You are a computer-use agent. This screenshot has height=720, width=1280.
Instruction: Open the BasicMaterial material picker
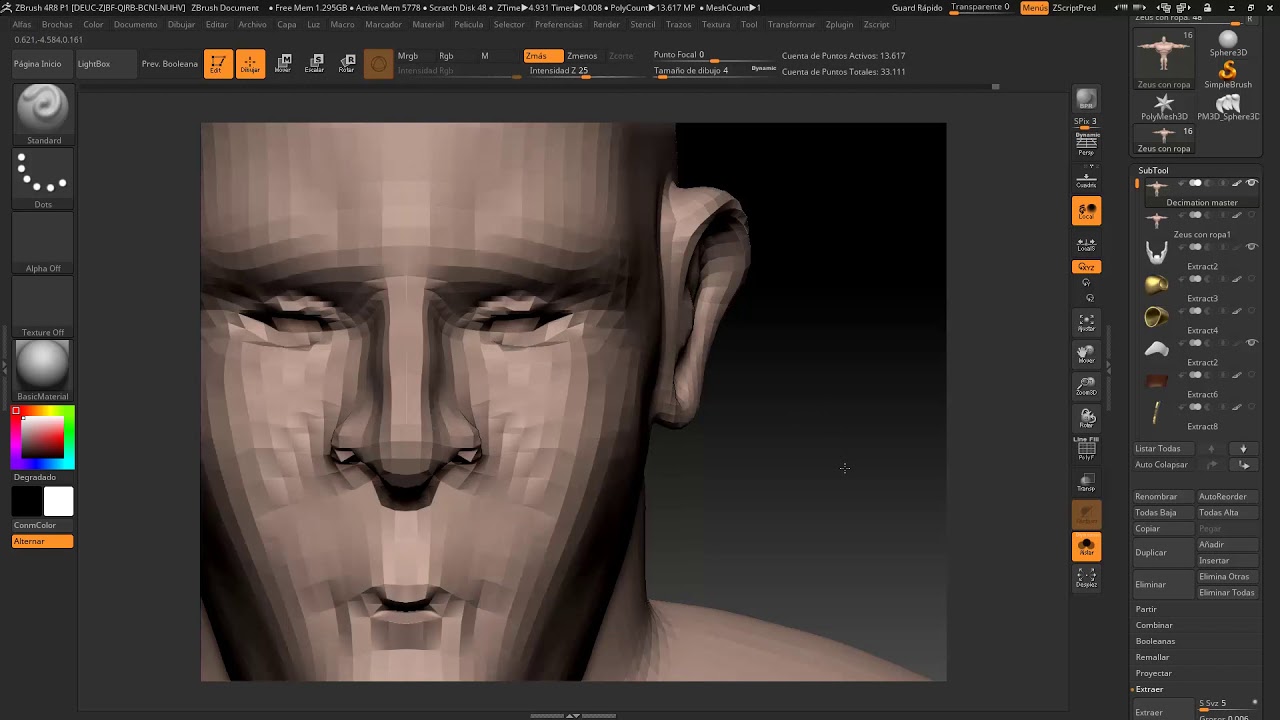[x=43, y=370]
